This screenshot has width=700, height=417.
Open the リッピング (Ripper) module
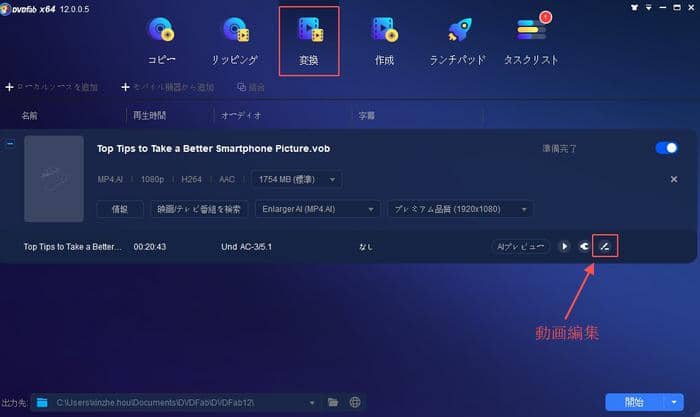point(234,41)
